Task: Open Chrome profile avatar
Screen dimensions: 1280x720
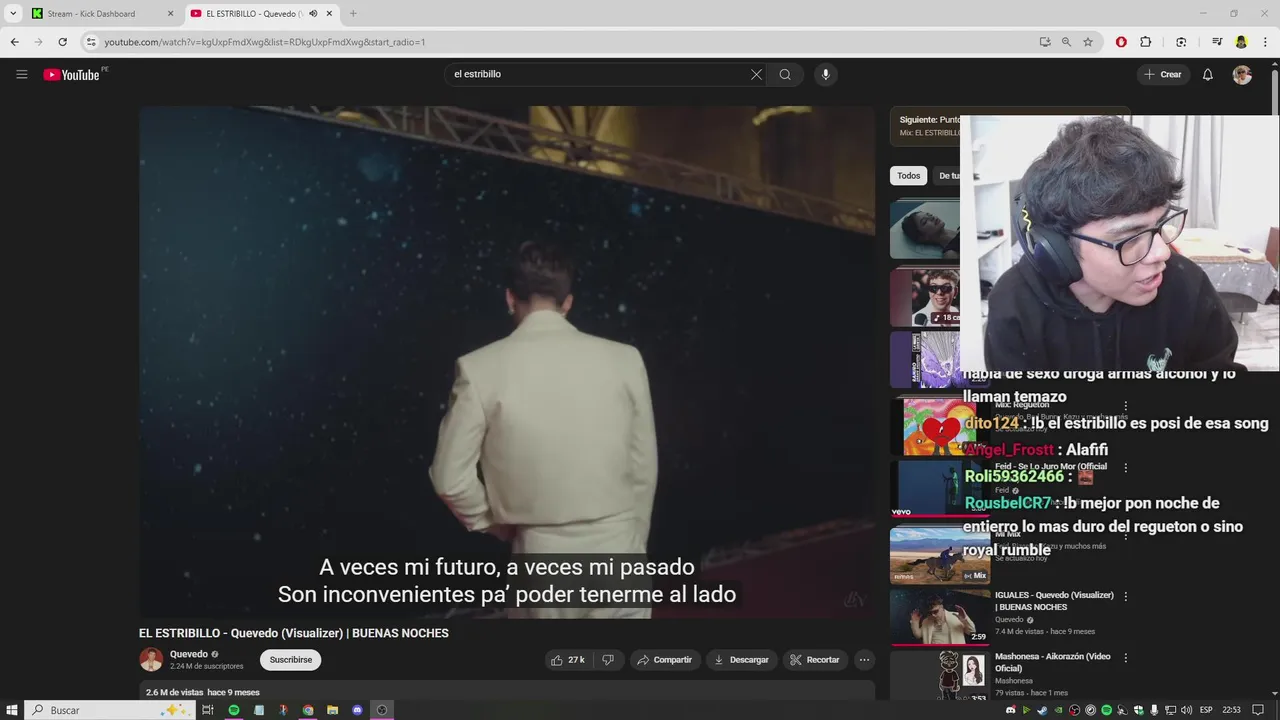Action: [1241, 42]
